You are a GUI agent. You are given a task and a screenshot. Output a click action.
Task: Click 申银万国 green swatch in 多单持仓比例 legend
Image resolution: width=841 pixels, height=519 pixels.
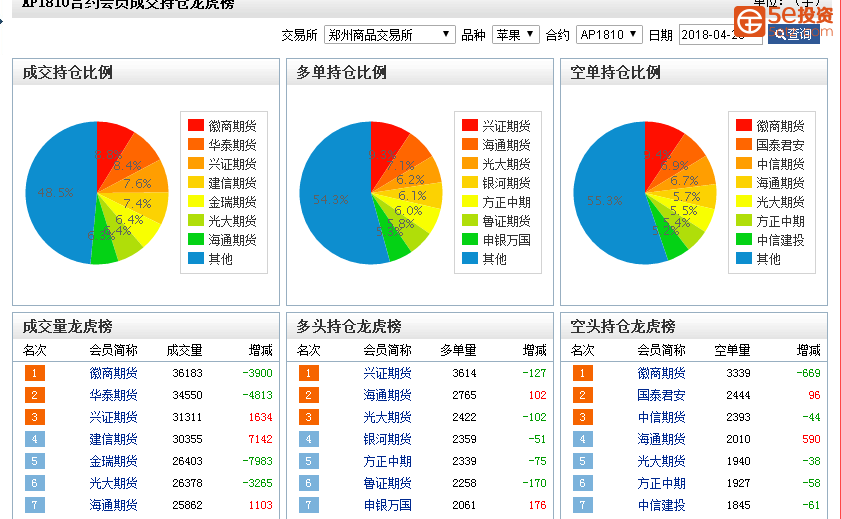coord(470,240)
